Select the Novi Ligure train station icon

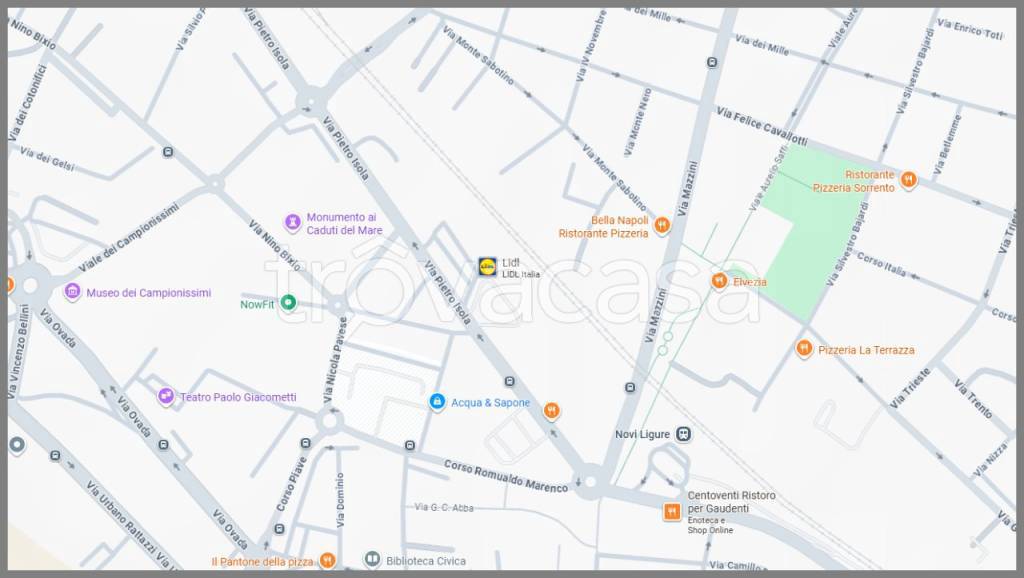click(684, 434)
